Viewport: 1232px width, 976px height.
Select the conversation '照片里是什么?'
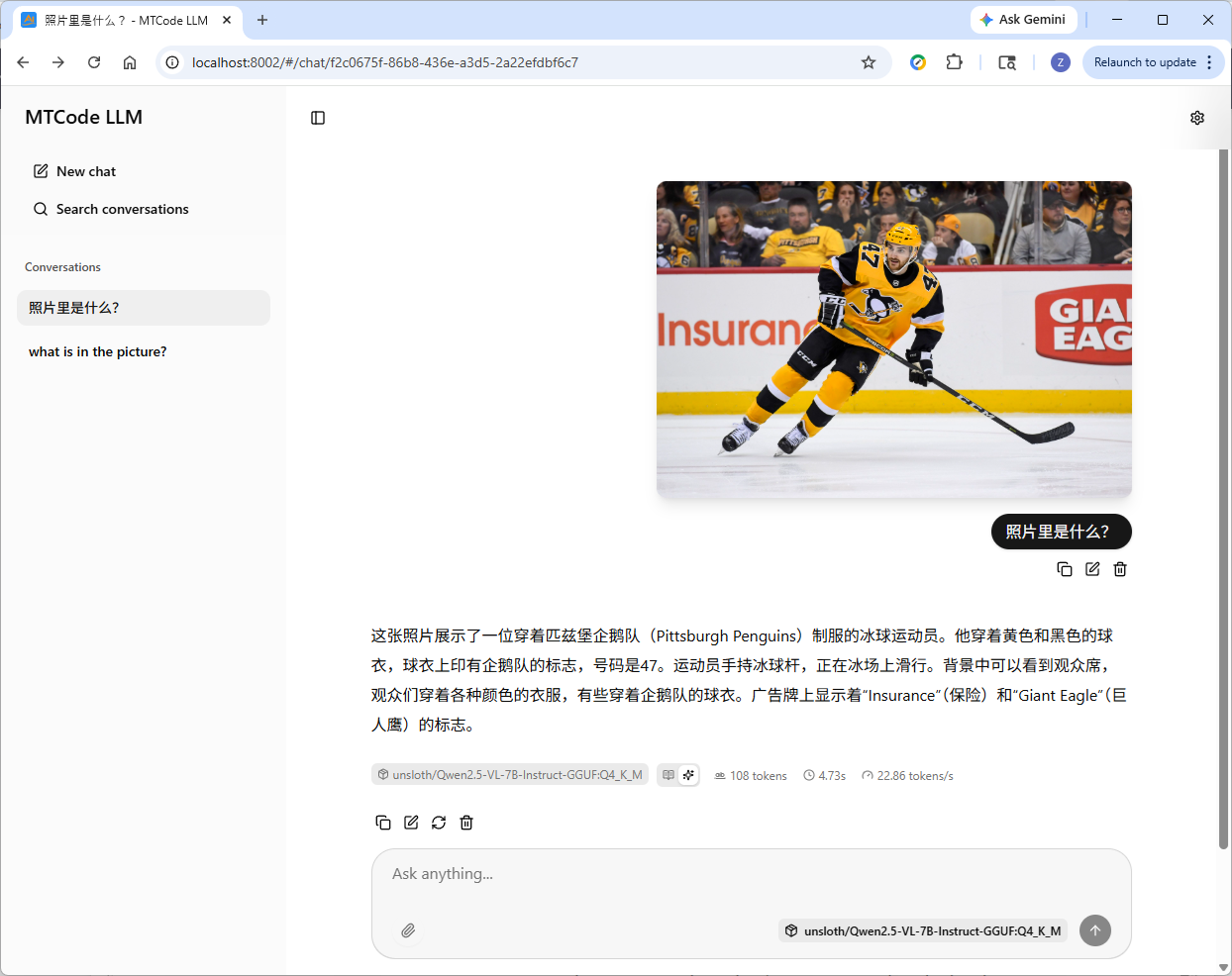[x=144, y=308]
